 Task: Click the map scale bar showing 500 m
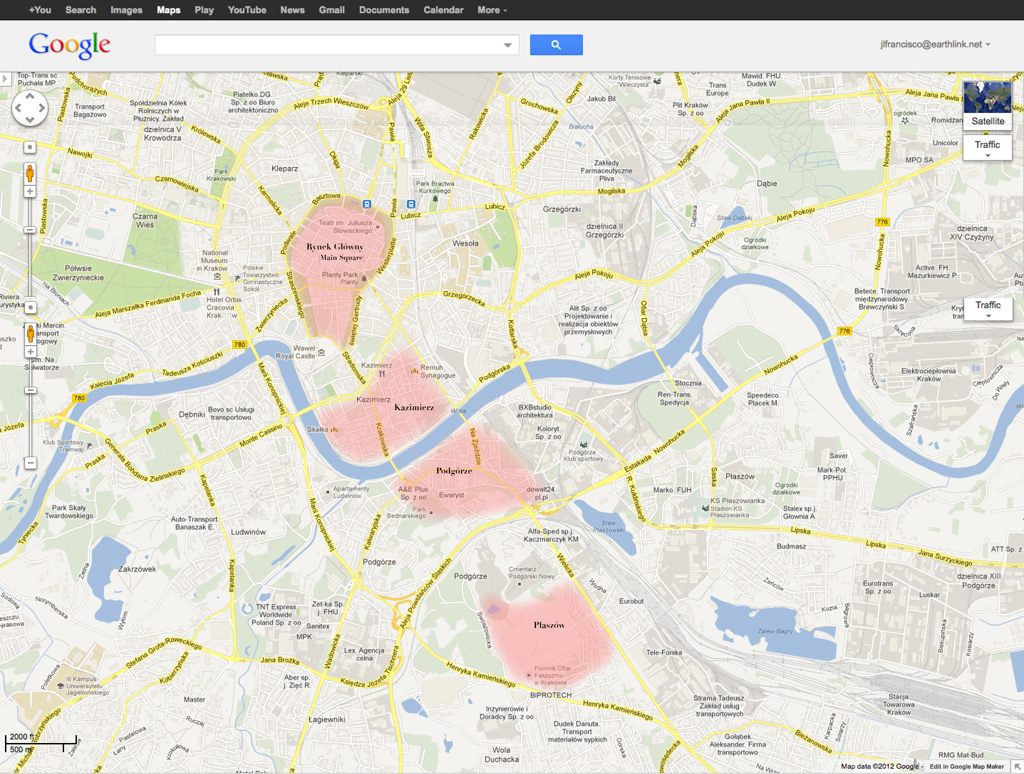40,743
